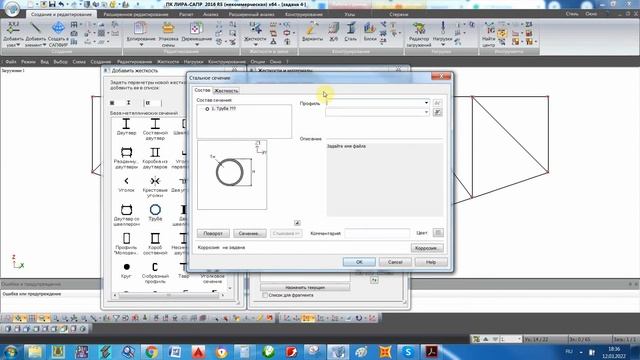Open Skype from the taskbar
The height and width of the screenshot is (360, 640).
408,352
